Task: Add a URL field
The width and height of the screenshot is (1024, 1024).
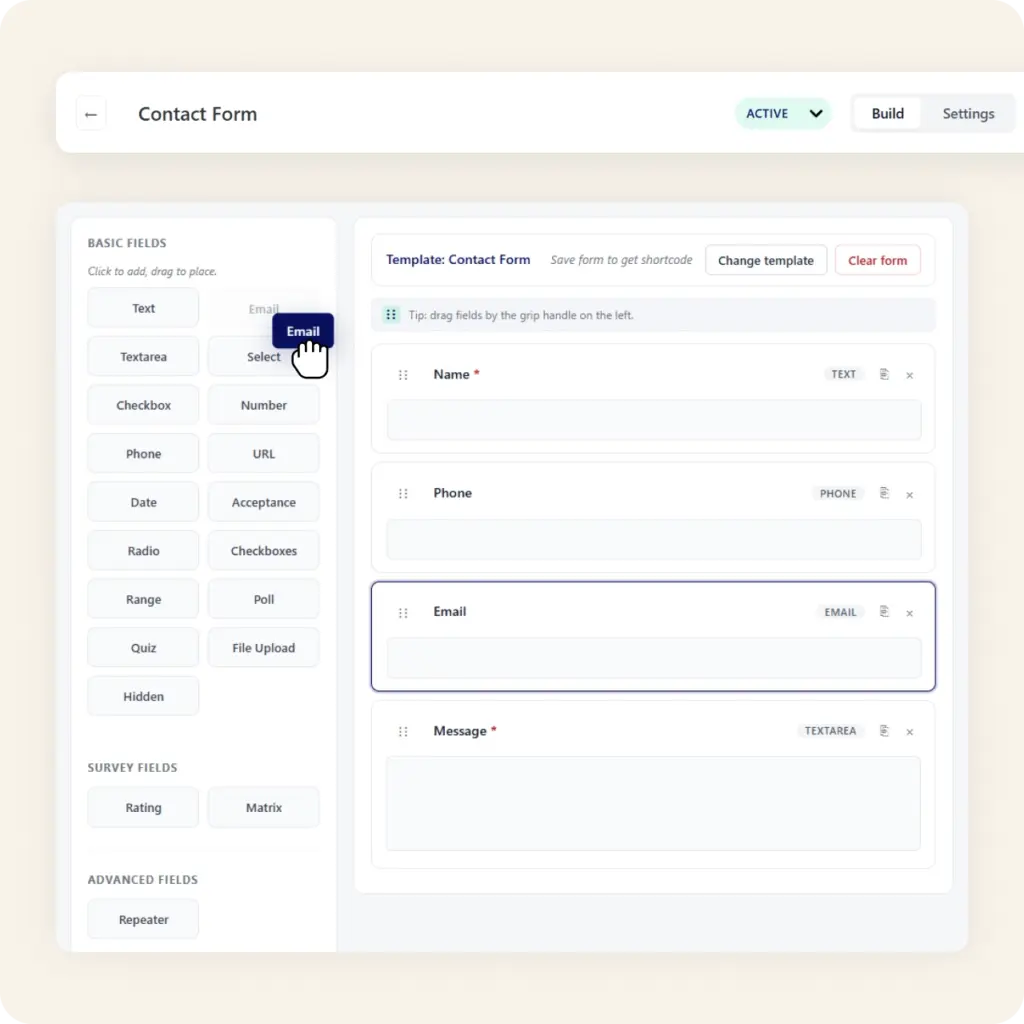Action: point(263,454)
